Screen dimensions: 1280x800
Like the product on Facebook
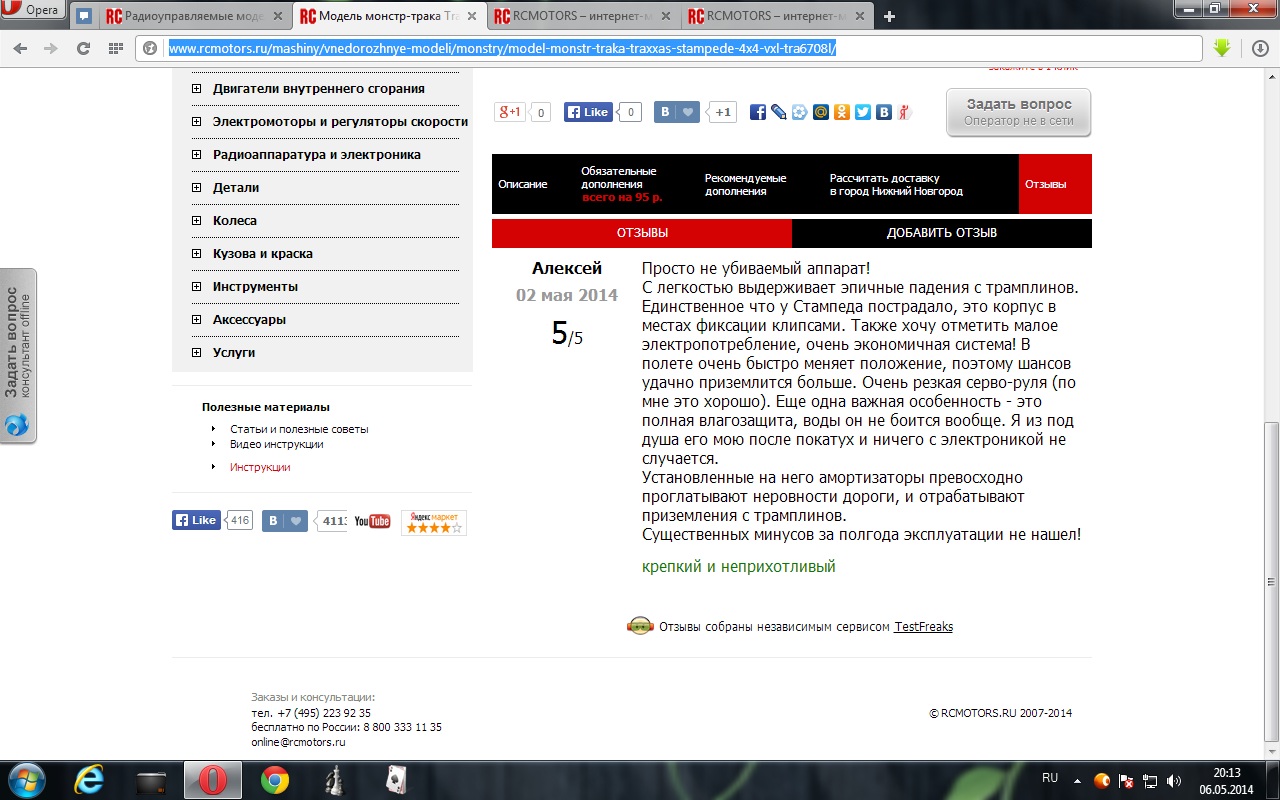[x=587, y=112]
